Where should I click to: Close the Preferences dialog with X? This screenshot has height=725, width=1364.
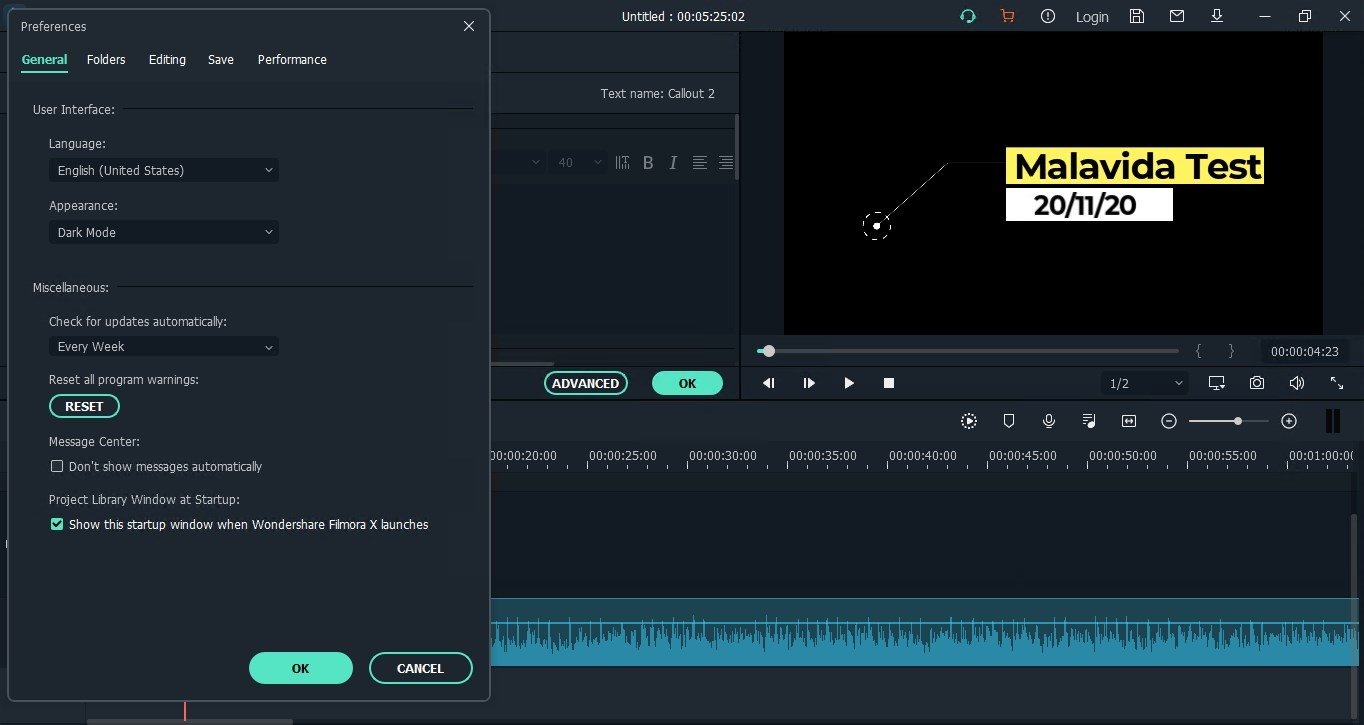pyautogui.click(x=469, y=26)
